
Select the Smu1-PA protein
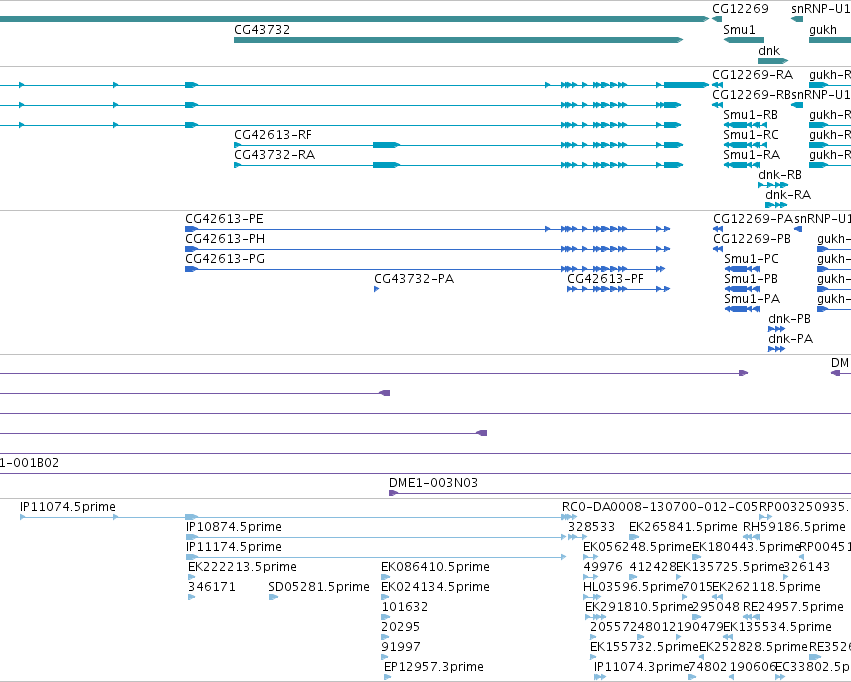tap(742, 309)
